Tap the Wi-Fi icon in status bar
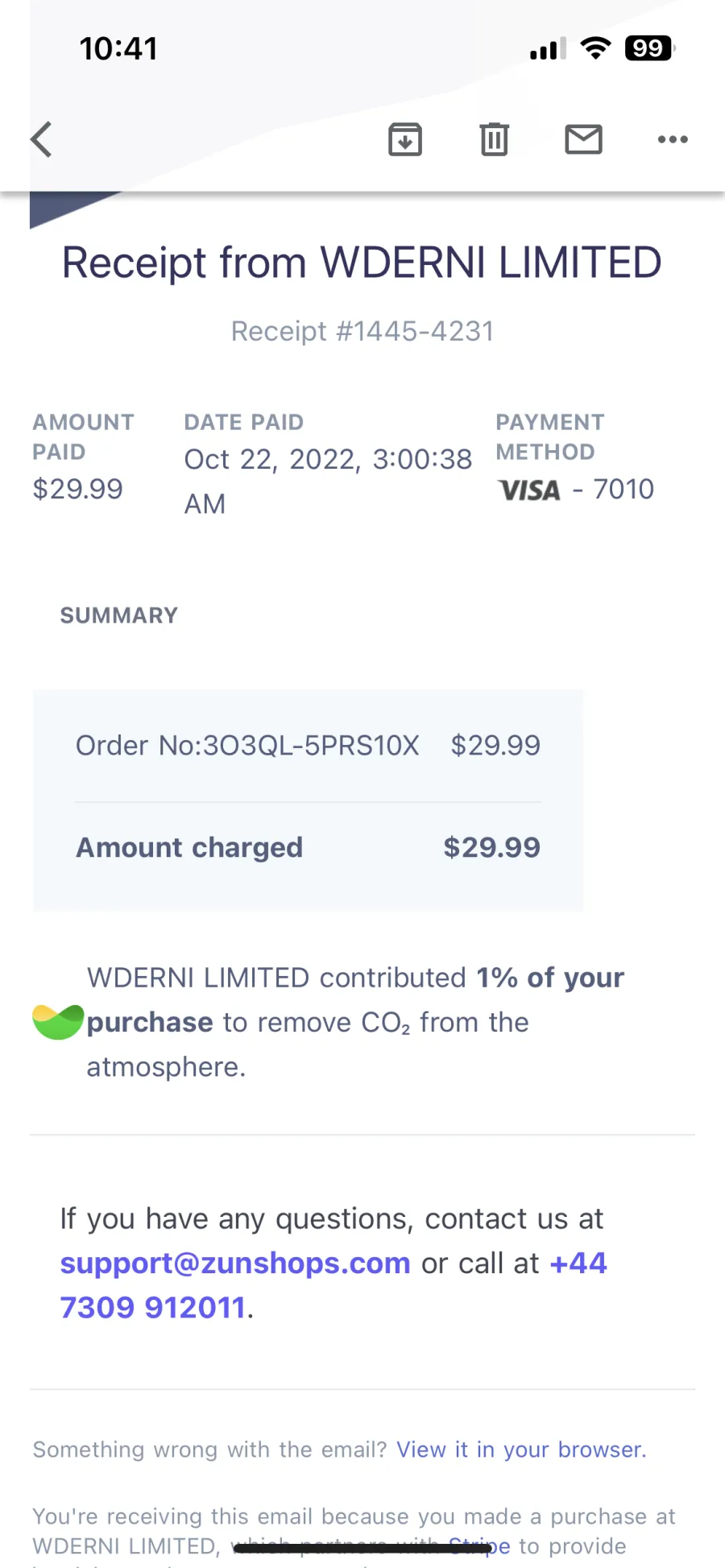This screenshot has width=725, height=1568. click(x=595, y=48)
